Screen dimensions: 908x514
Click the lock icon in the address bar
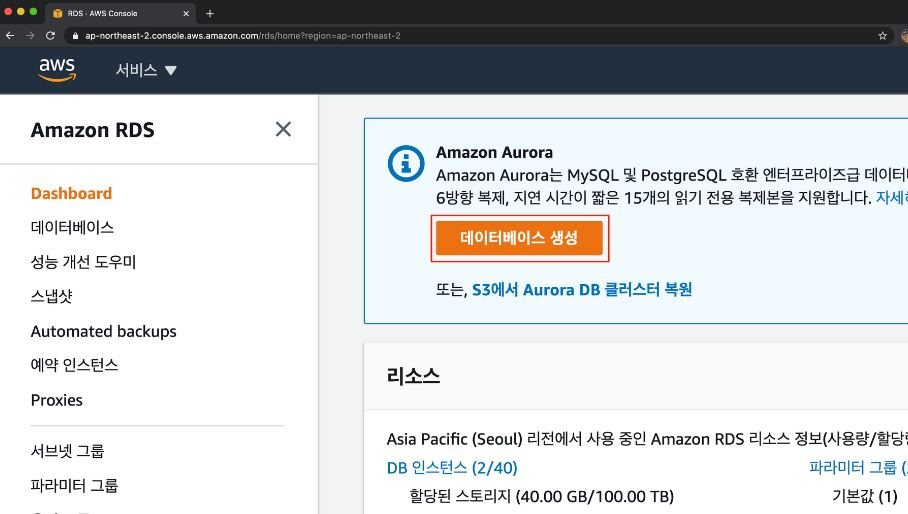75,36
